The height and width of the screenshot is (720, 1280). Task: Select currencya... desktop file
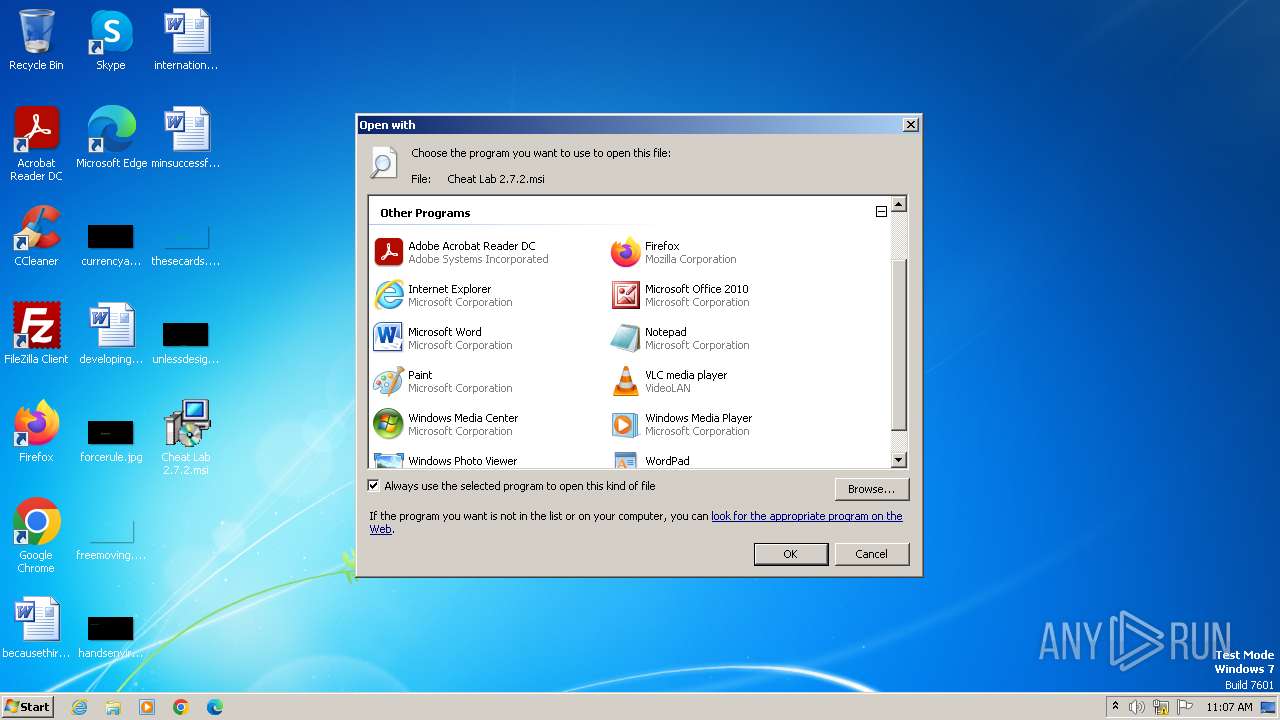coord(111,244)
